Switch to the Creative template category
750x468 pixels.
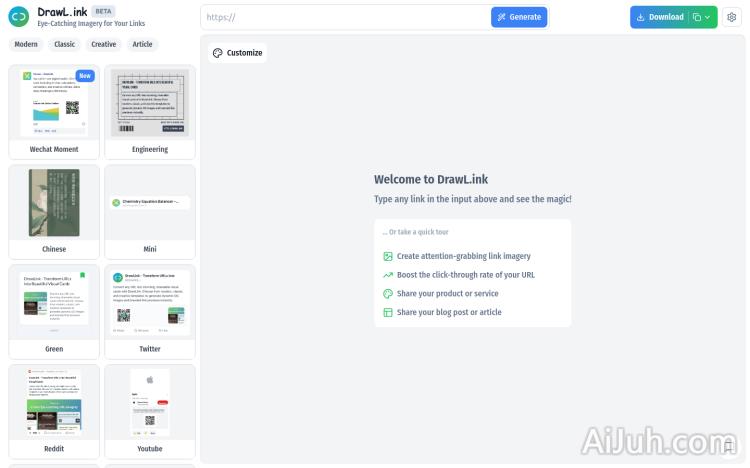[x=103, y=44]
